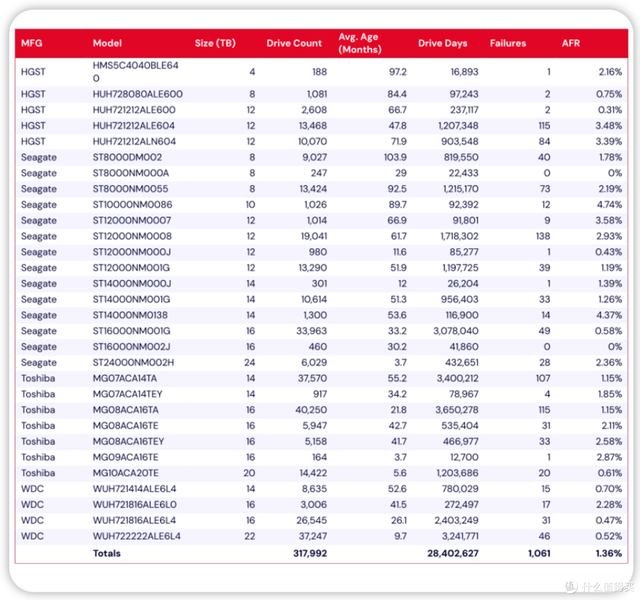This screenshot has height=600, width=640.
Task: Click the AFR column header
Action: coord(571,43)
